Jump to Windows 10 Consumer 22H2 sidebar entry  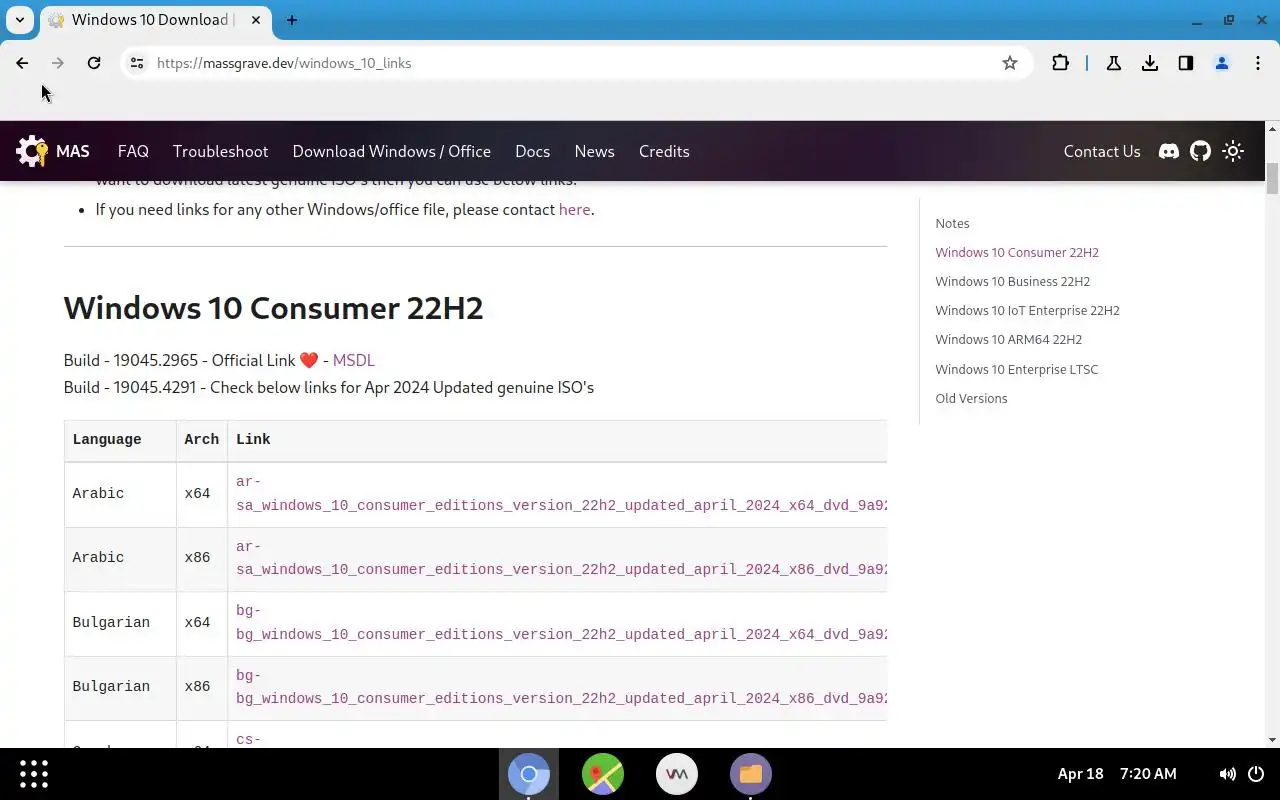pyautogui.click(x=1017, y=252)
